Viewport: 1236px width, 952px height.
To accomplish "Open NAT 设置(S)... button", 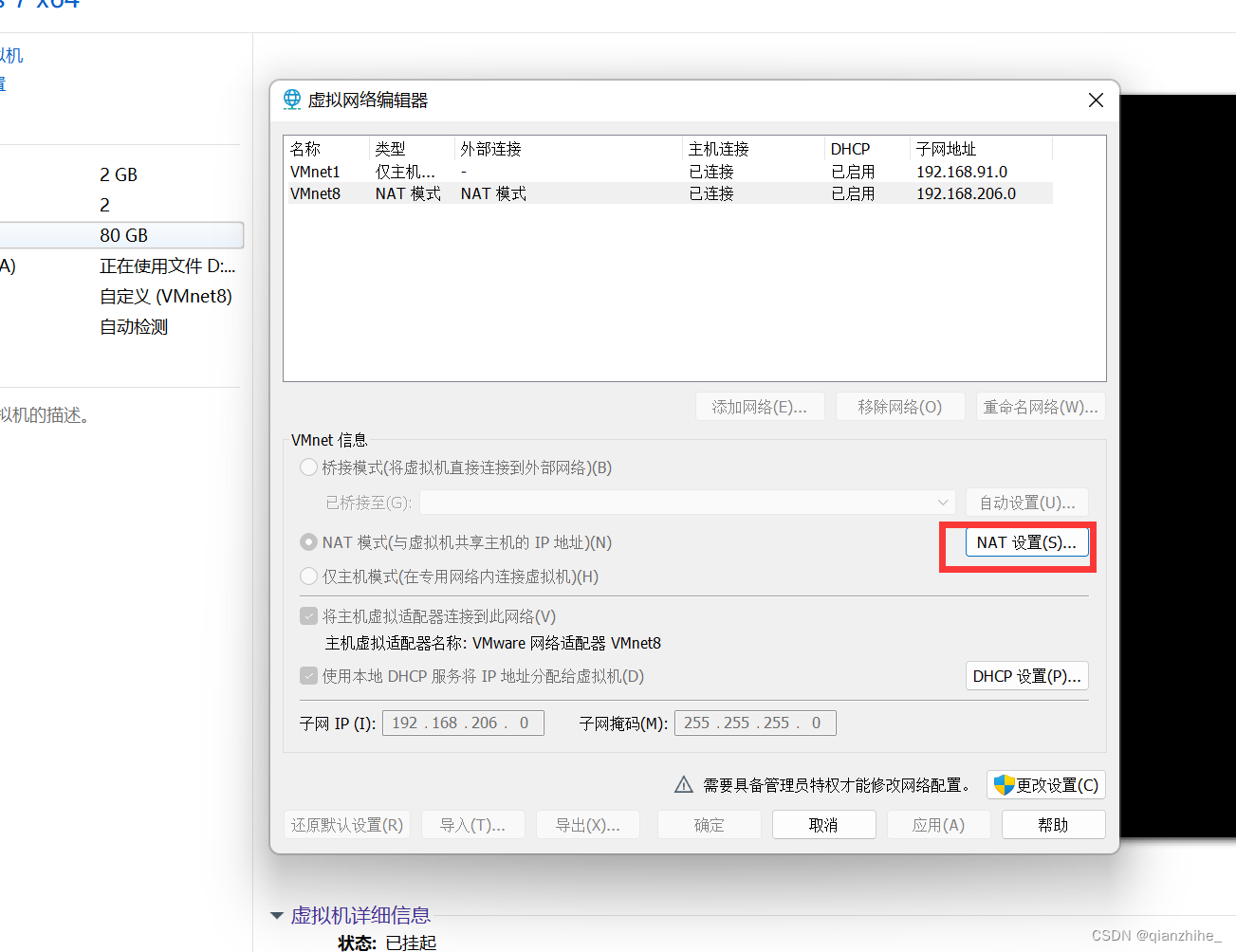I will click(1026, 542).
